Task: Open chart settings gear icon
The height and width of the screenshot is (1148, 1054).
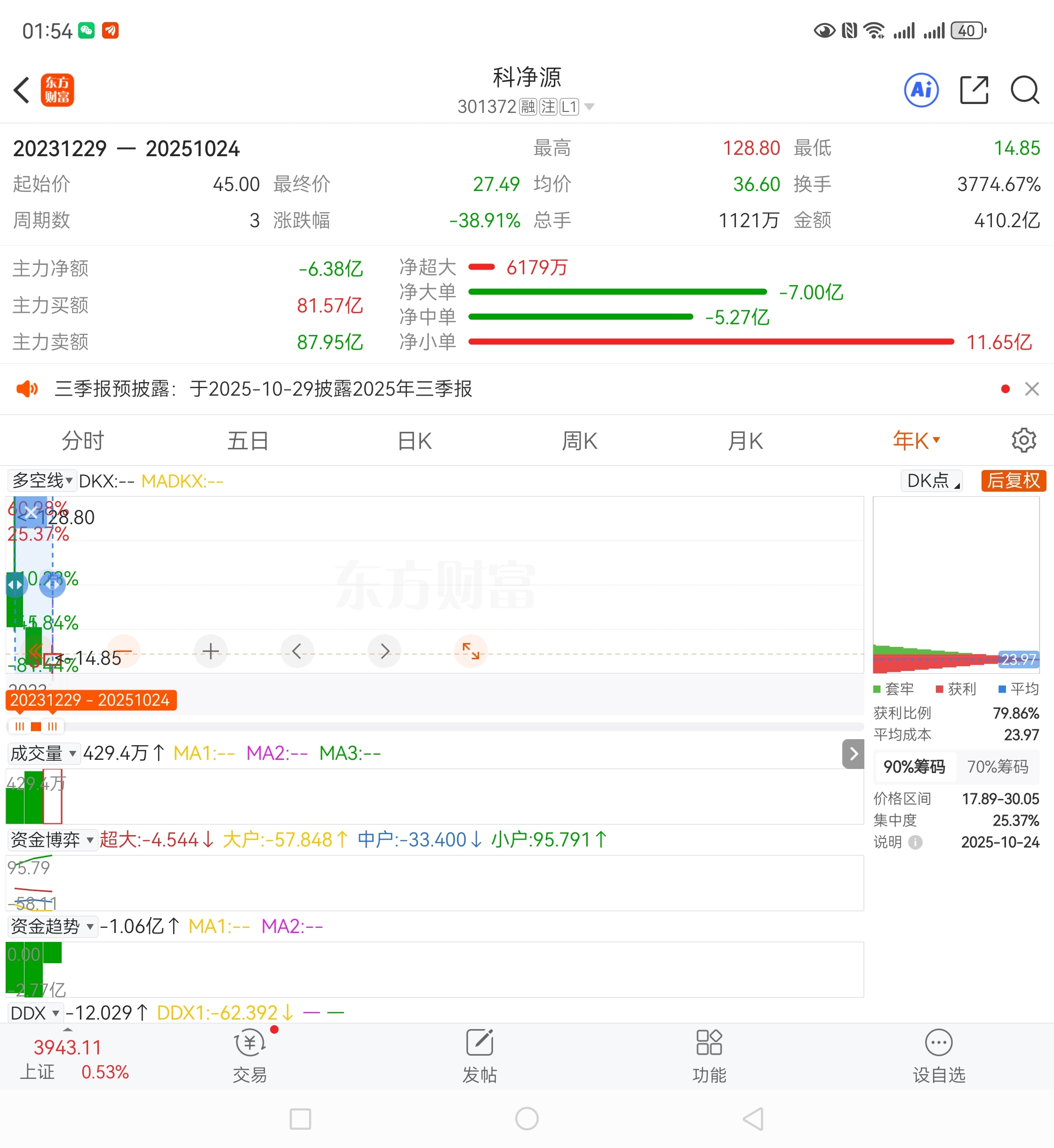Action: pos(1023,440)
